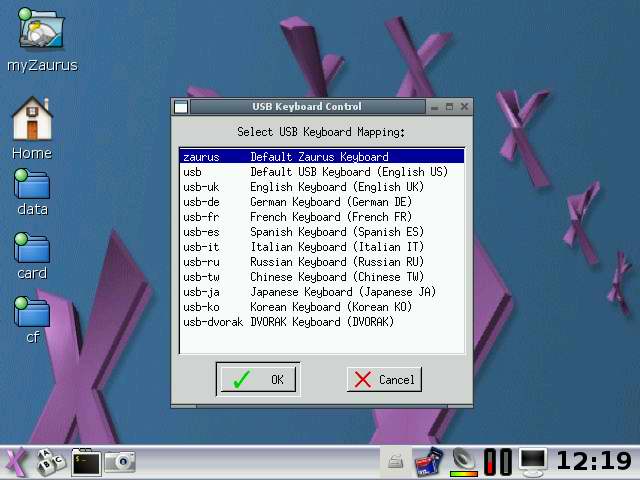640x480 pixels.
Task: Launch the terminal from the taskbar
Action: pos(86,461)
